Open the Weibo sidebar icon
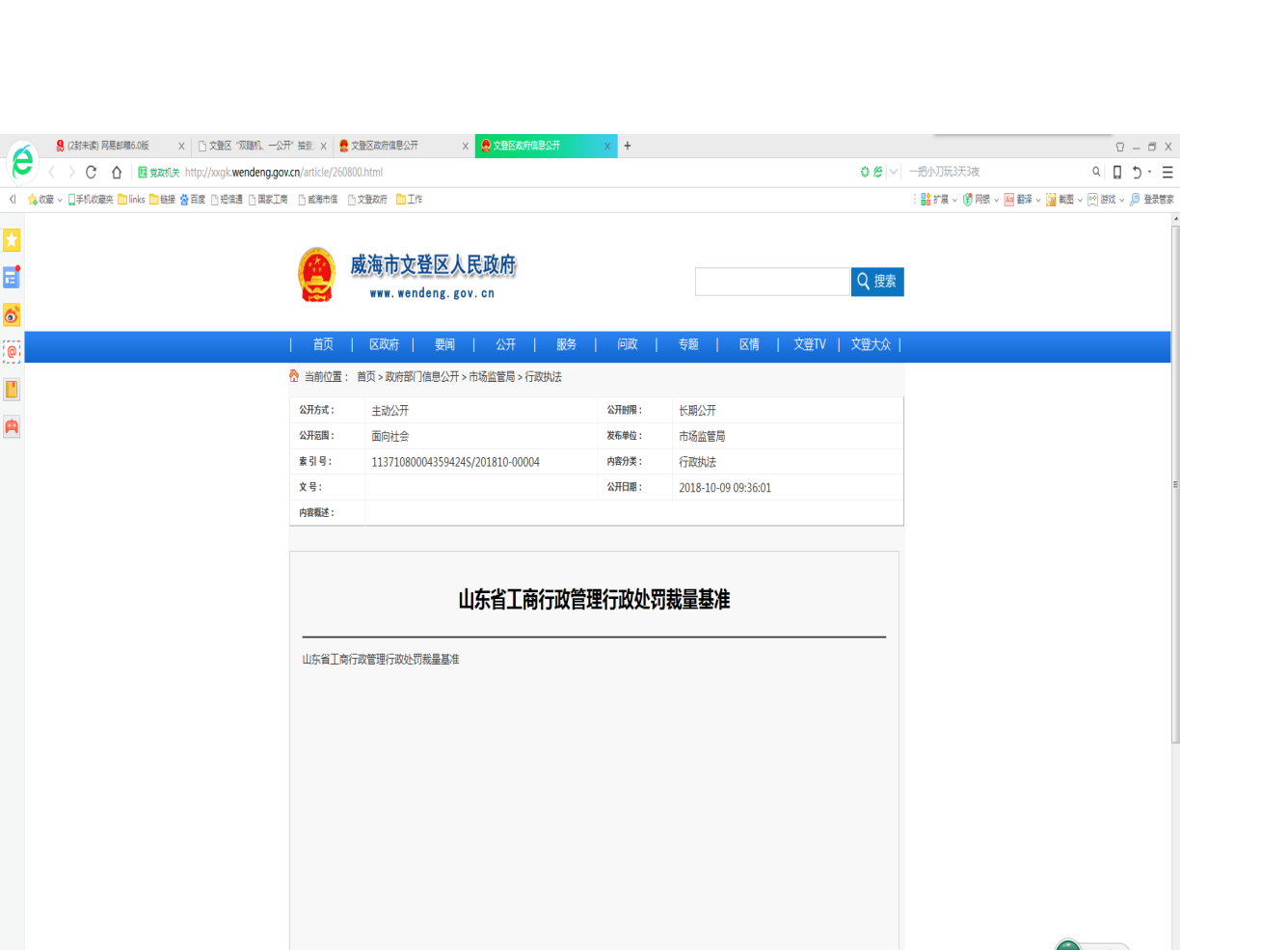This screenshot has width=1288, height=950. 12,315
